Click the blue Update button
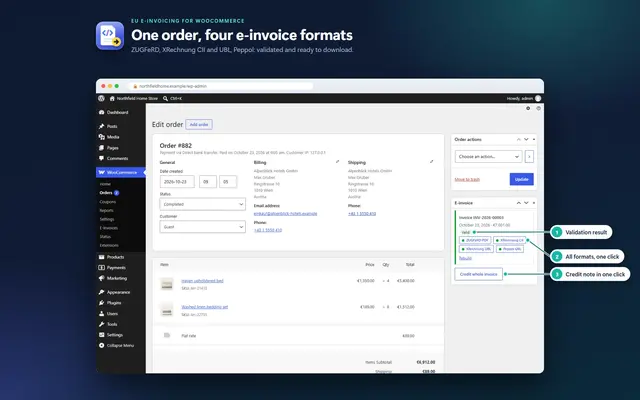Screen dimensions: 640x400 [522, 179]
